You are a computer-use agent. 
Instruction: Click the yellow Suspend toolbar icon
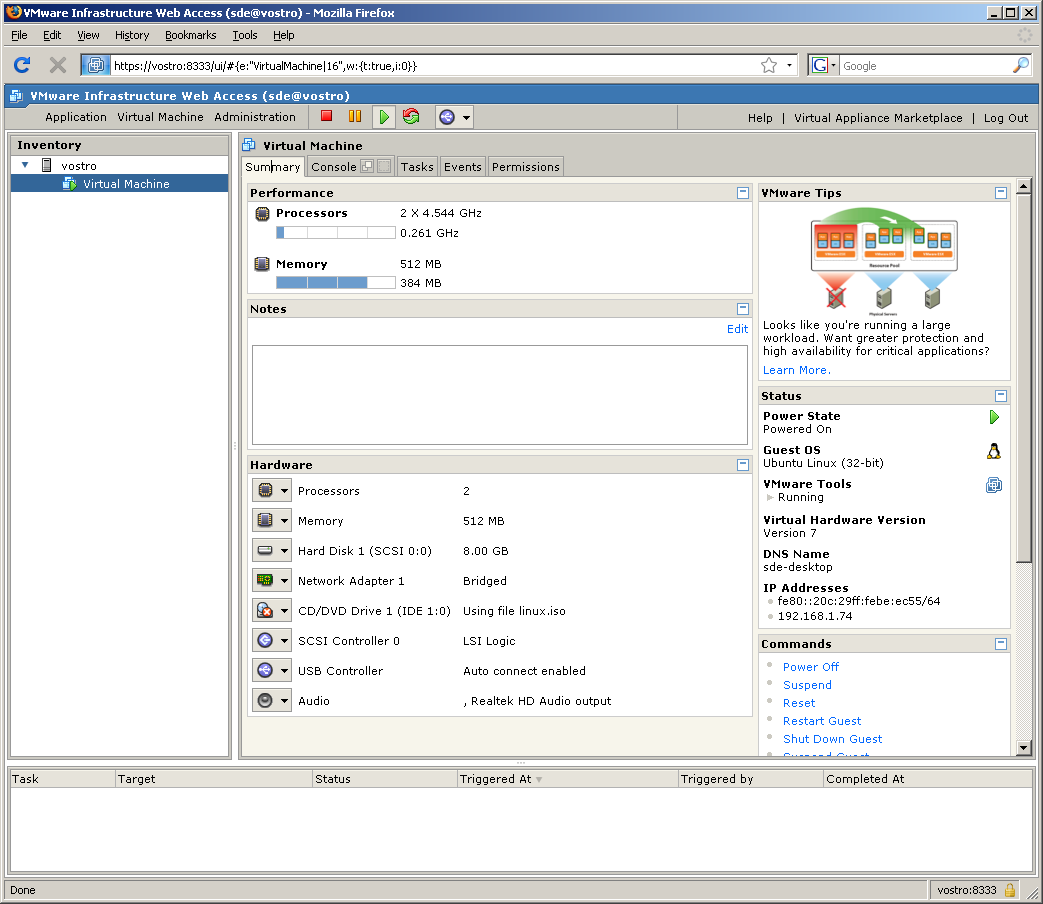pyautogui.click(x=355, y=116)
